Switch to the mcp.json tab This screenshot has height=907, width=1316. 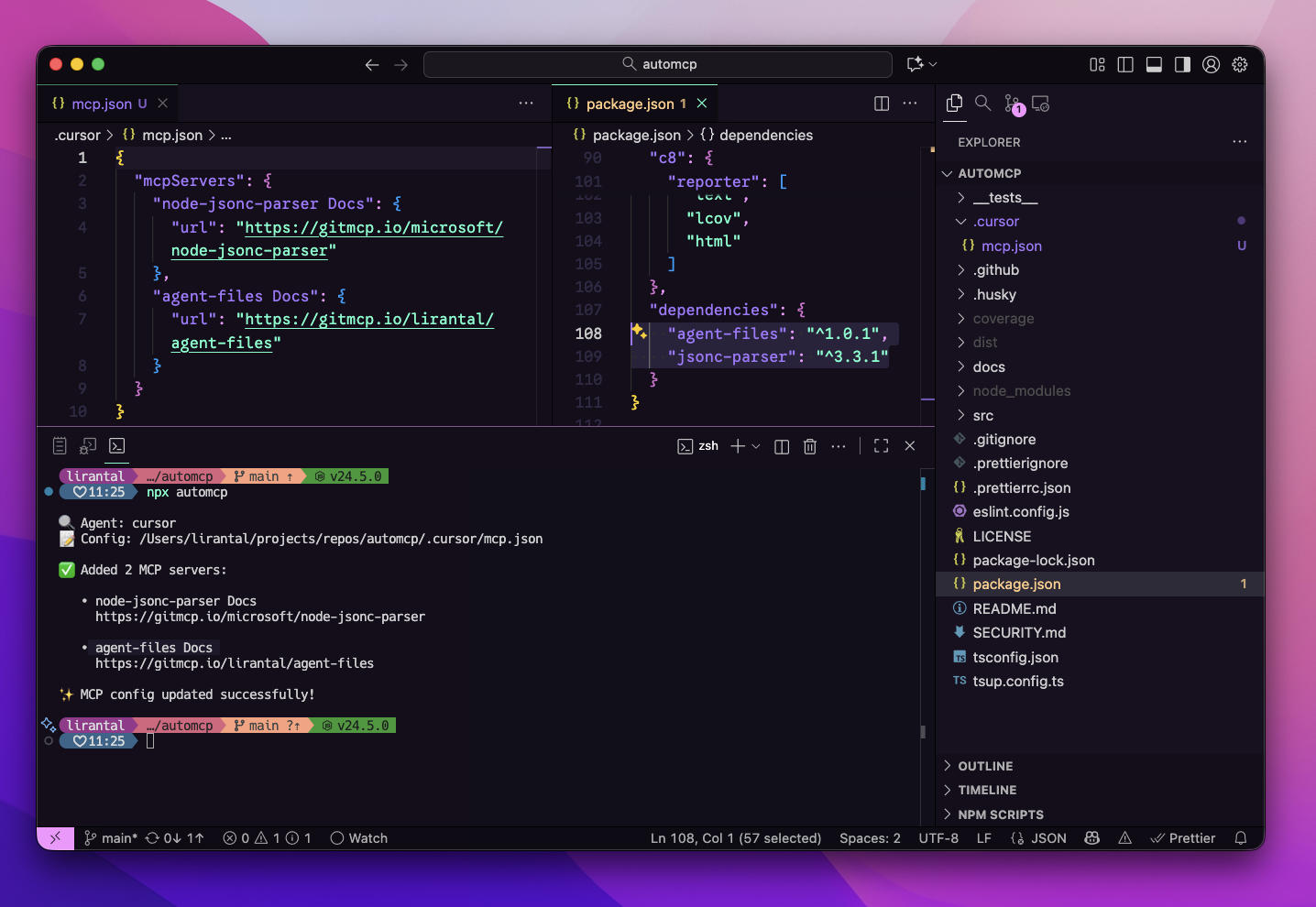[x=100, y=104]
